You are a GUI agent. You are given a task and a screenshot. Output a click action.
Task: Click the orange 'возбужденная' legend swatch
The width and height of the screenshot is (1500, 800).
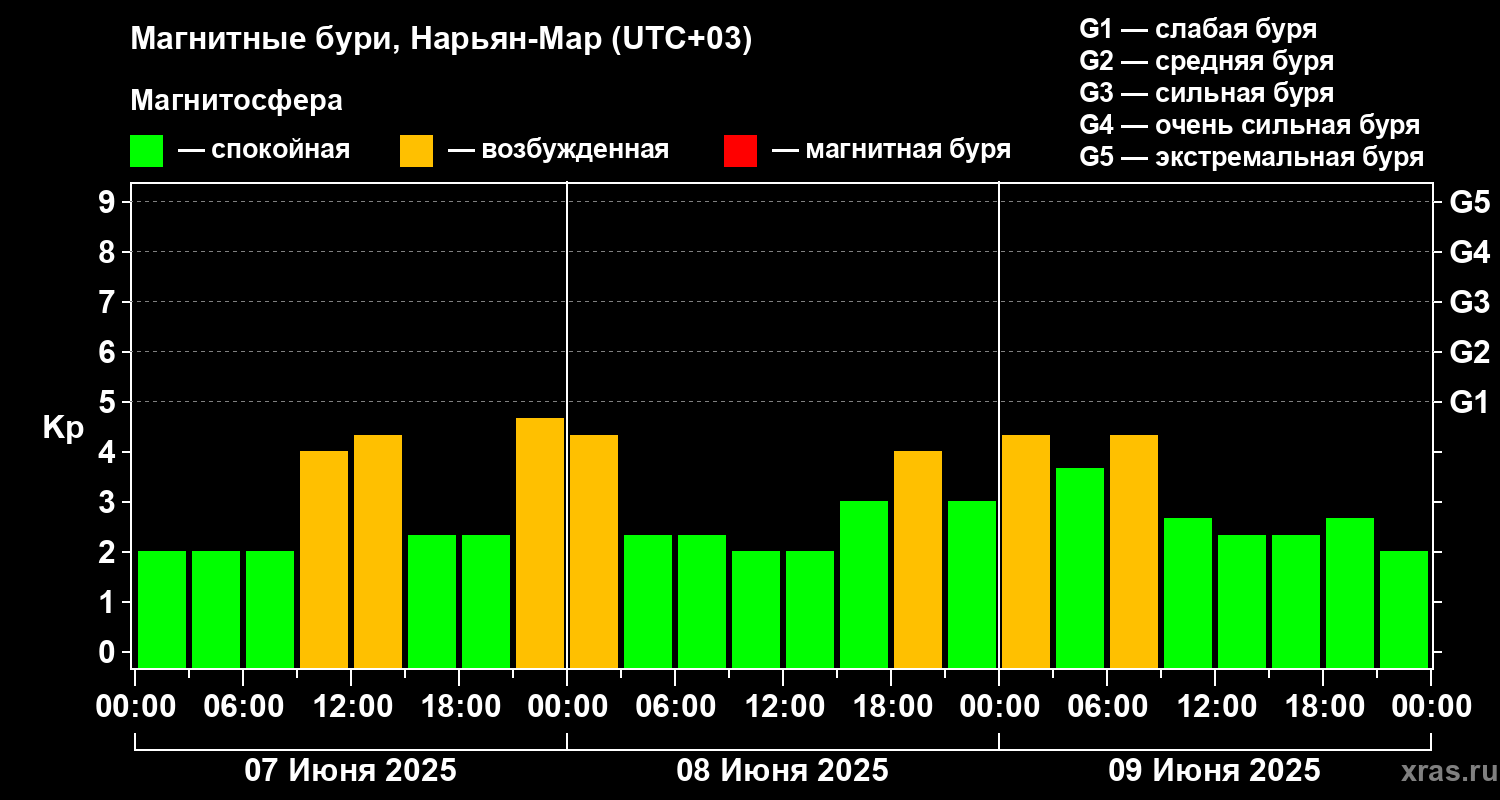tap(416, 151)
